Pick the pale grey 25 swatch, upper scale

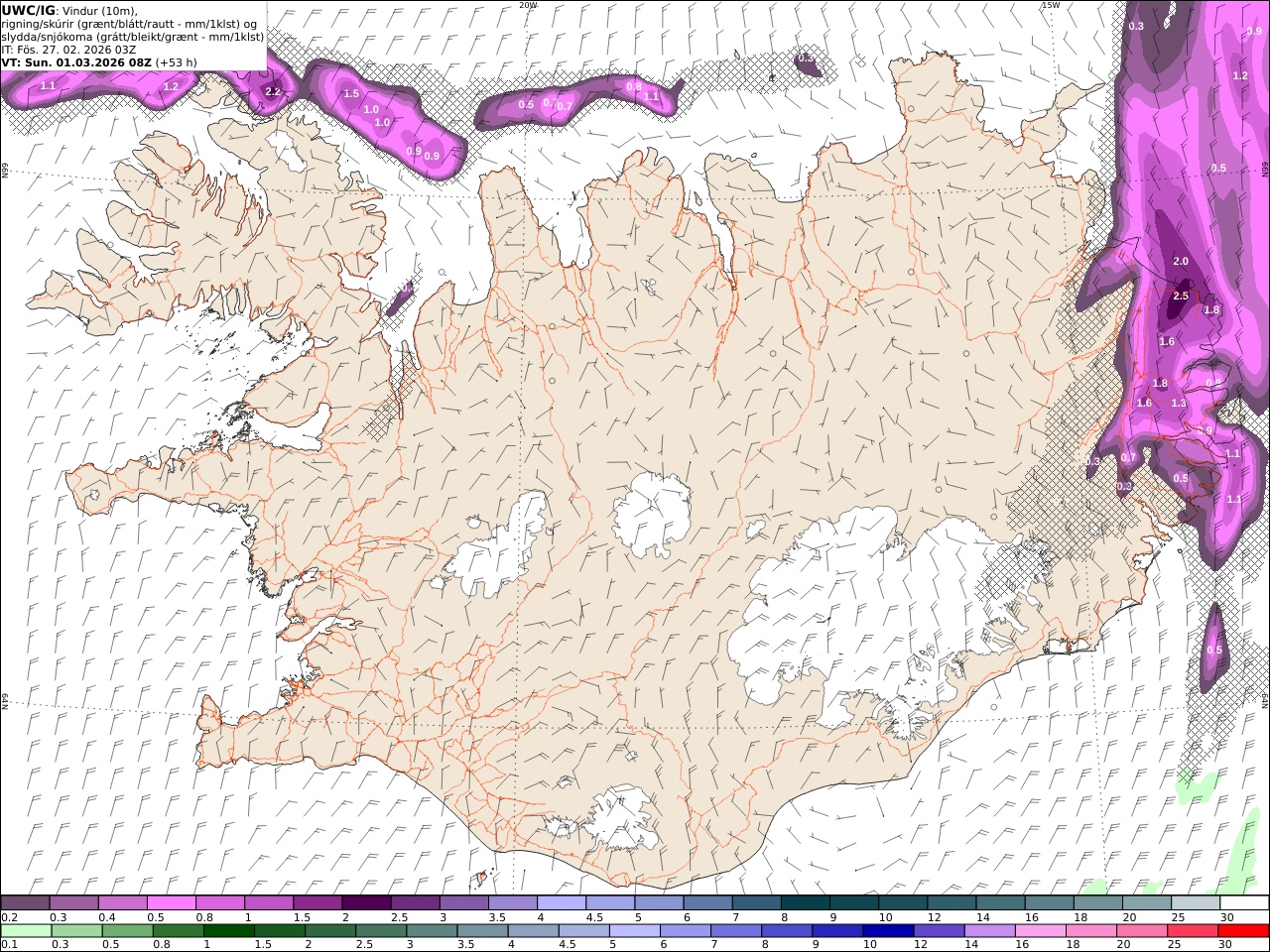(x=1195, y=903)
